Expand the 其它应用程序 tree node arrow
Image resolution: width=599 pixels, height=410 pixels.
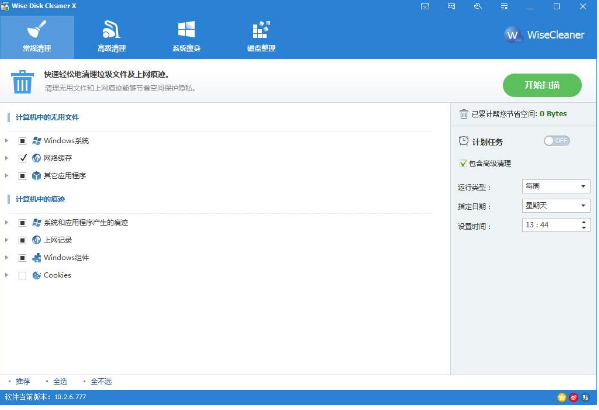pos(6,175)
